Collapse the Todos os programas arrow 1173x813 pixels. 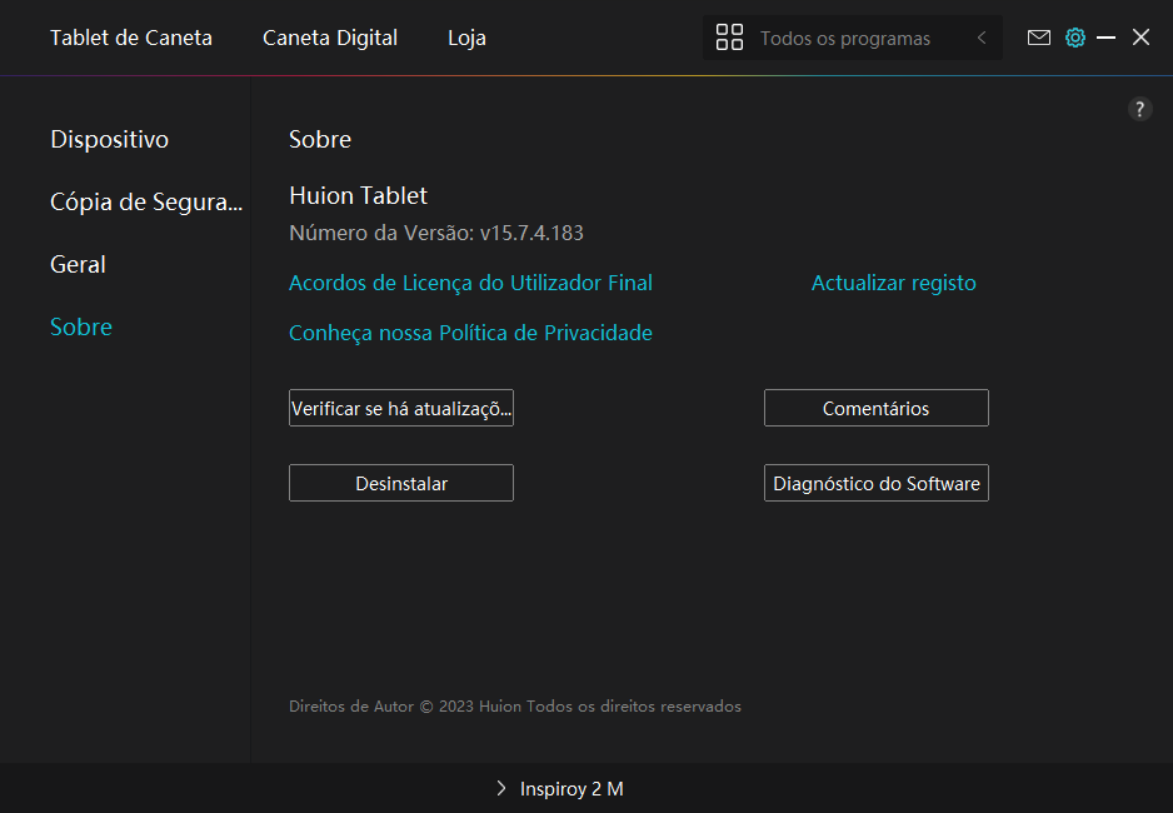click(x=981, y=38)
